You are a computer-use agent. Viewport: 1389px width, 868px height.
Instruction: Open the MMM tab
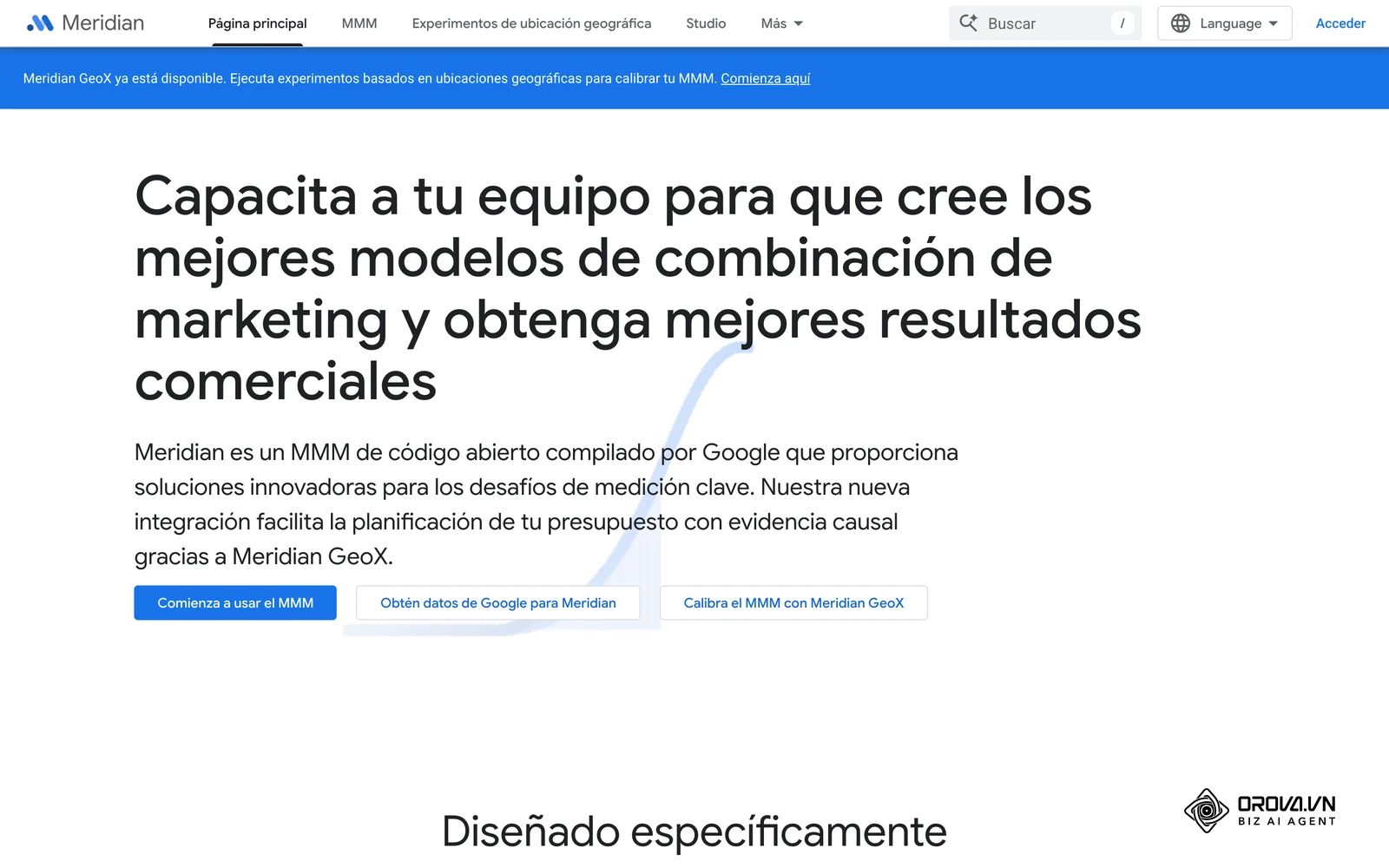[359, 23]
